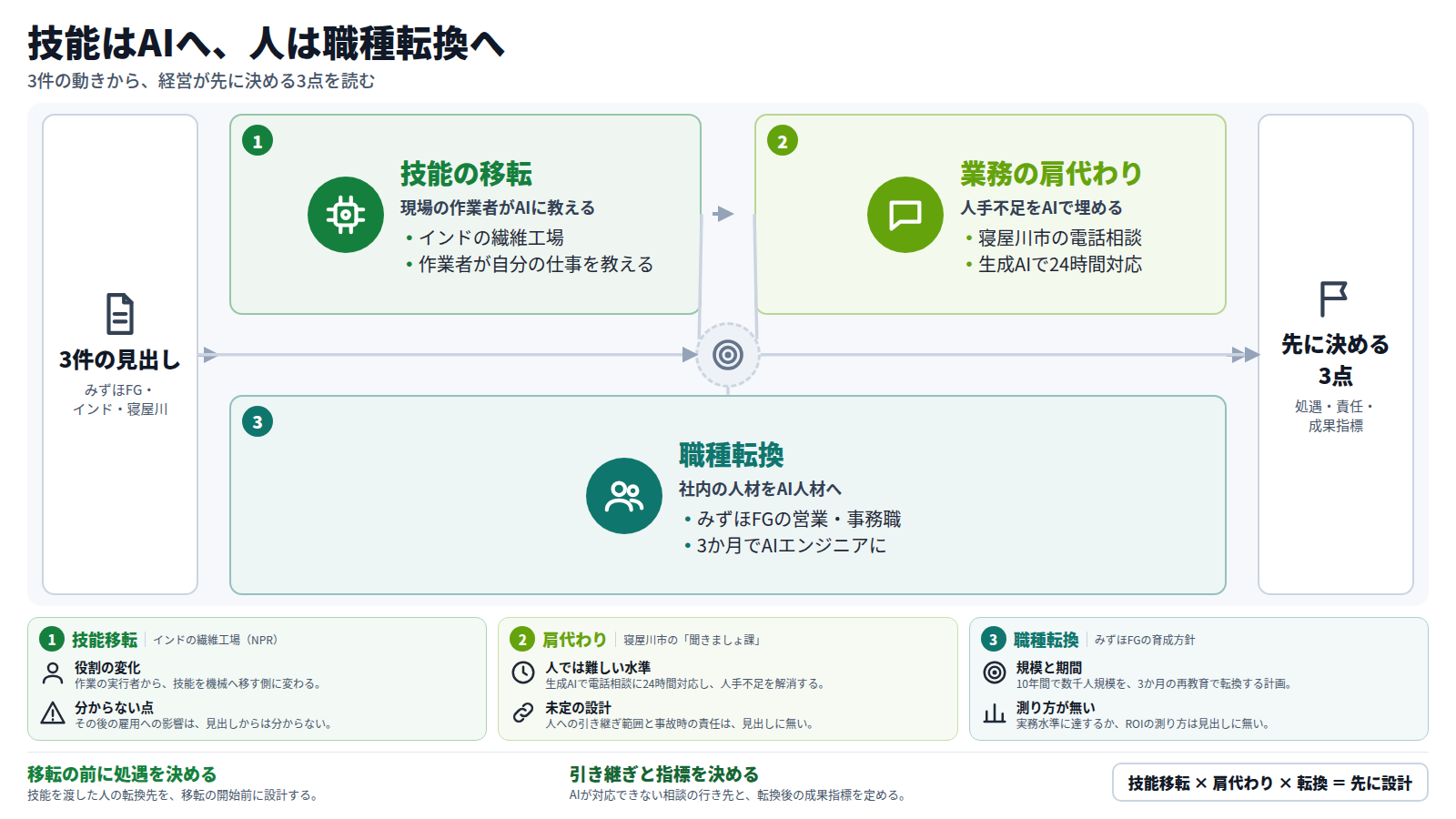This screenshot has height=819, width=1456.
Task: Click the bullet 生成AIで24時間対応
Action: point(1059,264)
